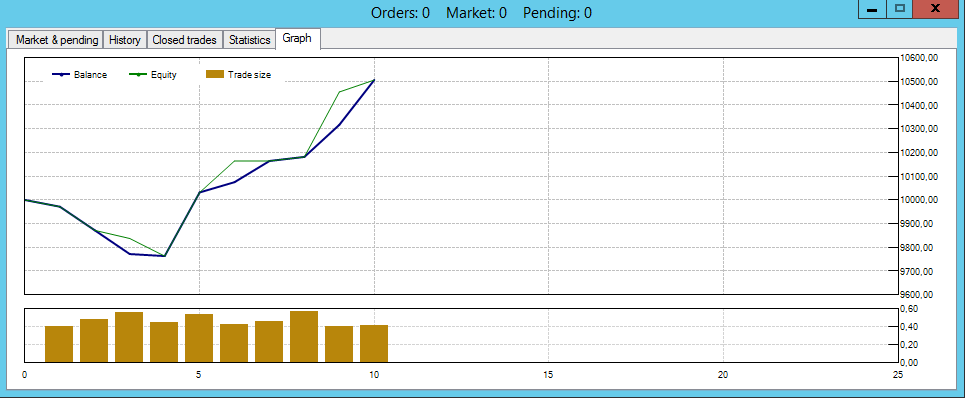Maximize the orders window
This screenshot has width=965, height=398.
coord(900,9)
